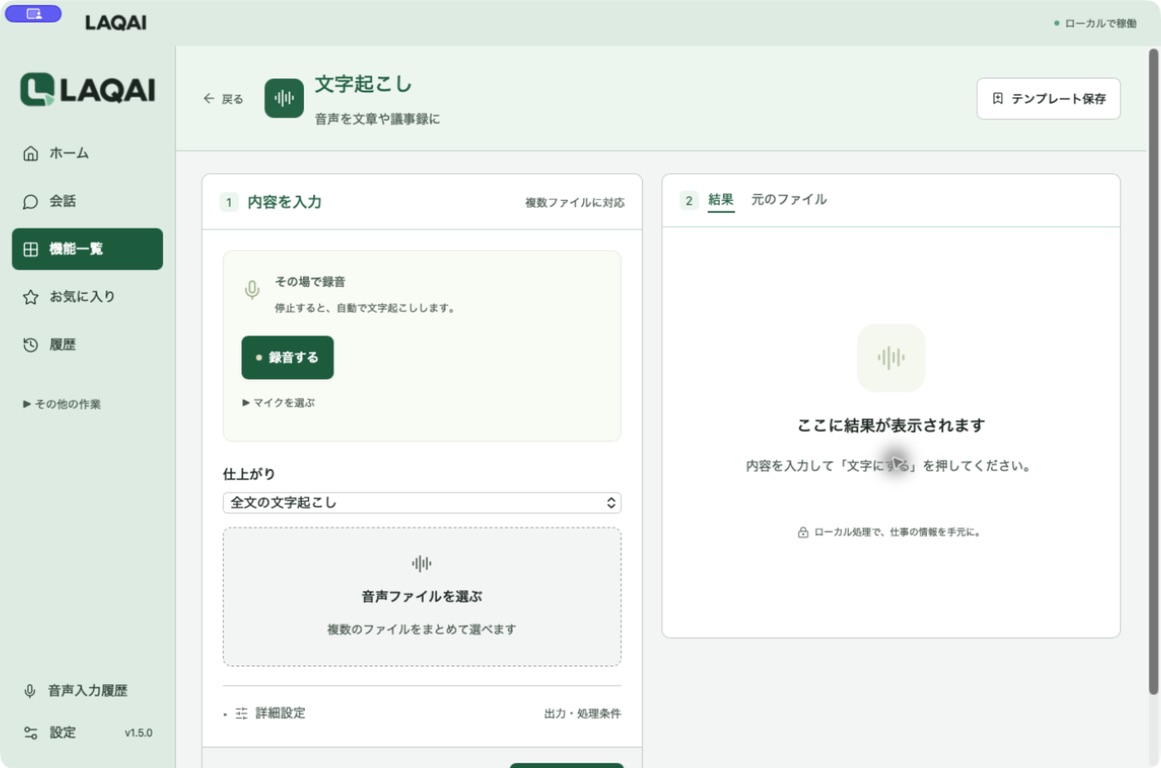Open お気に入り in the sidebar
1161x768 pixels.
[87, 297]
